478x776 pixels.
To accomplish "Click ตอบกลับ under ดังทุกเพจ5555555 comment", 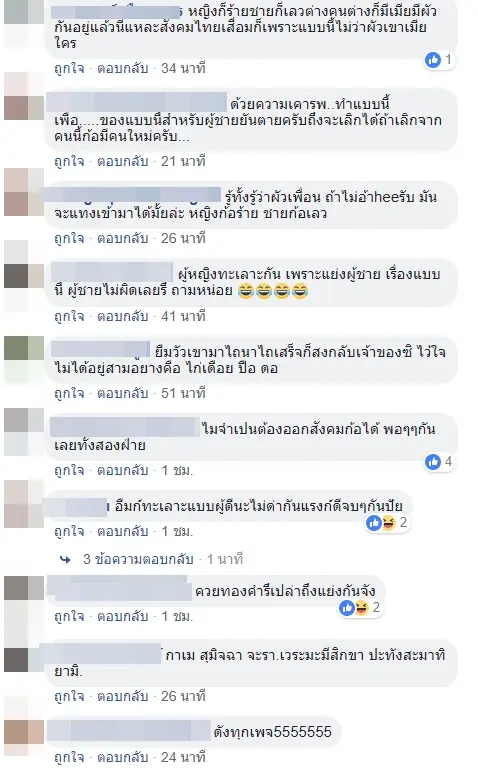I will click(122, 757).
